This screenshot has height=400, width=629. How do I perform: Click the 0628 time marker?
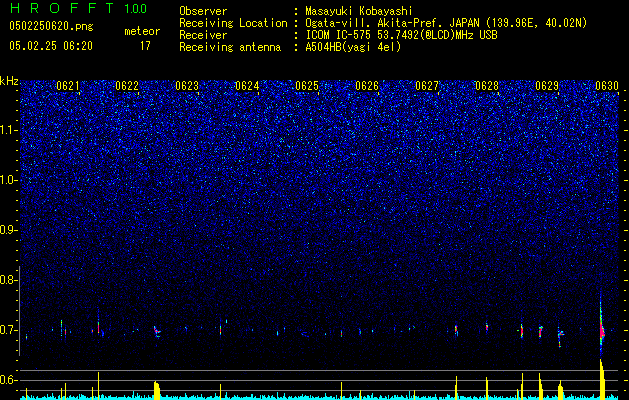[x=487, y=86]
